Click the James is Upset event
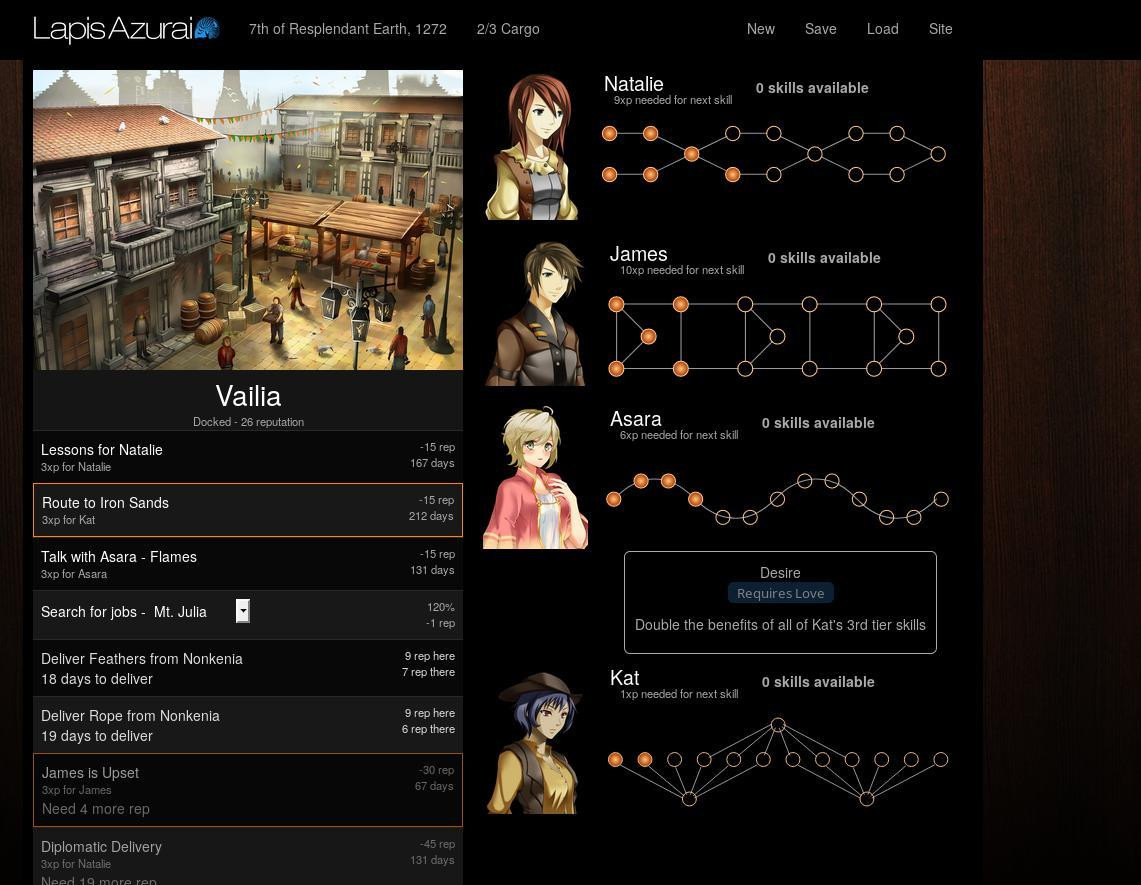The height and width of the screenshot is (885, 1141). point(248,790)
